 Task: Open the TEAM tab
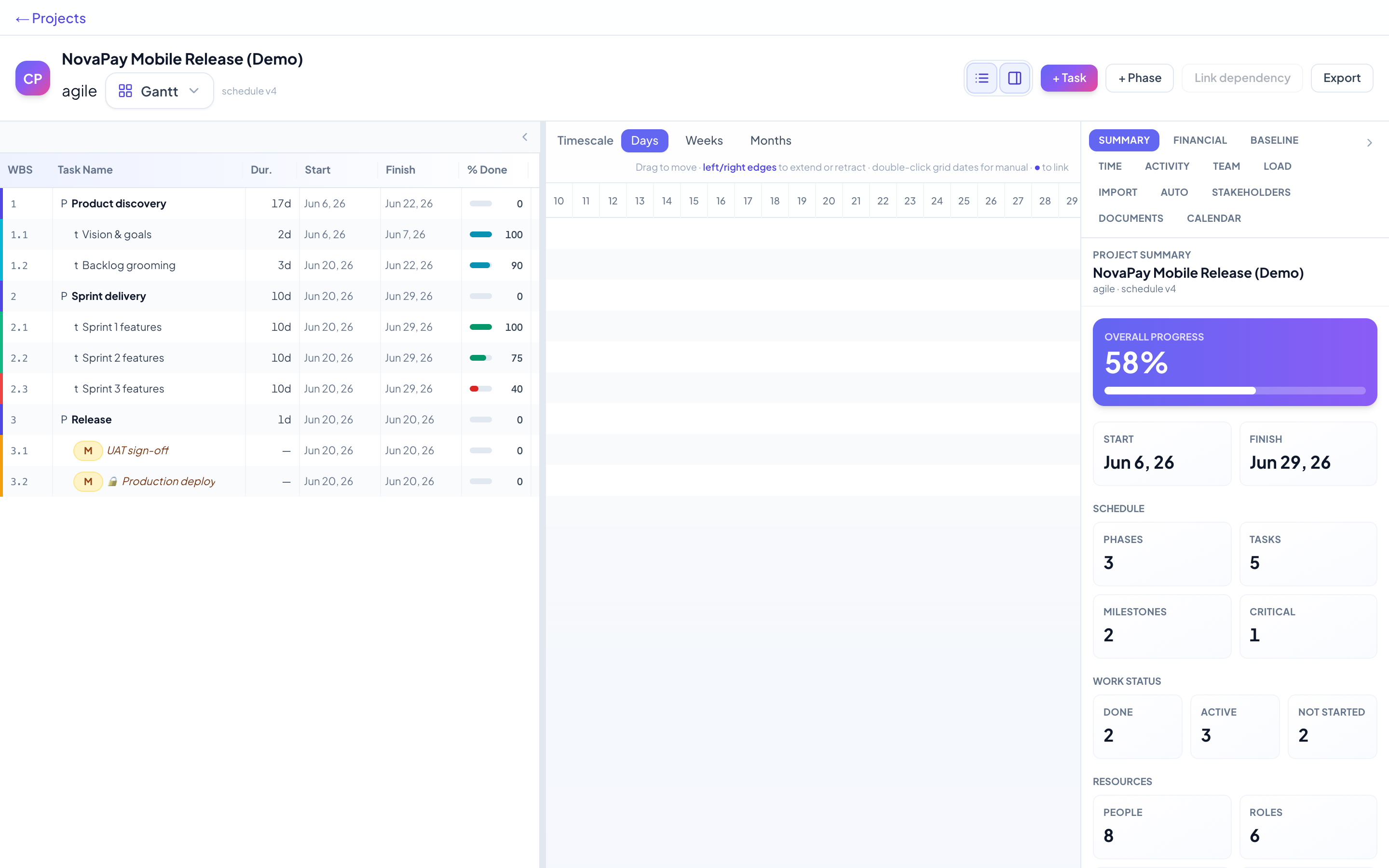pyautogui.click(x=1226, y=166)
